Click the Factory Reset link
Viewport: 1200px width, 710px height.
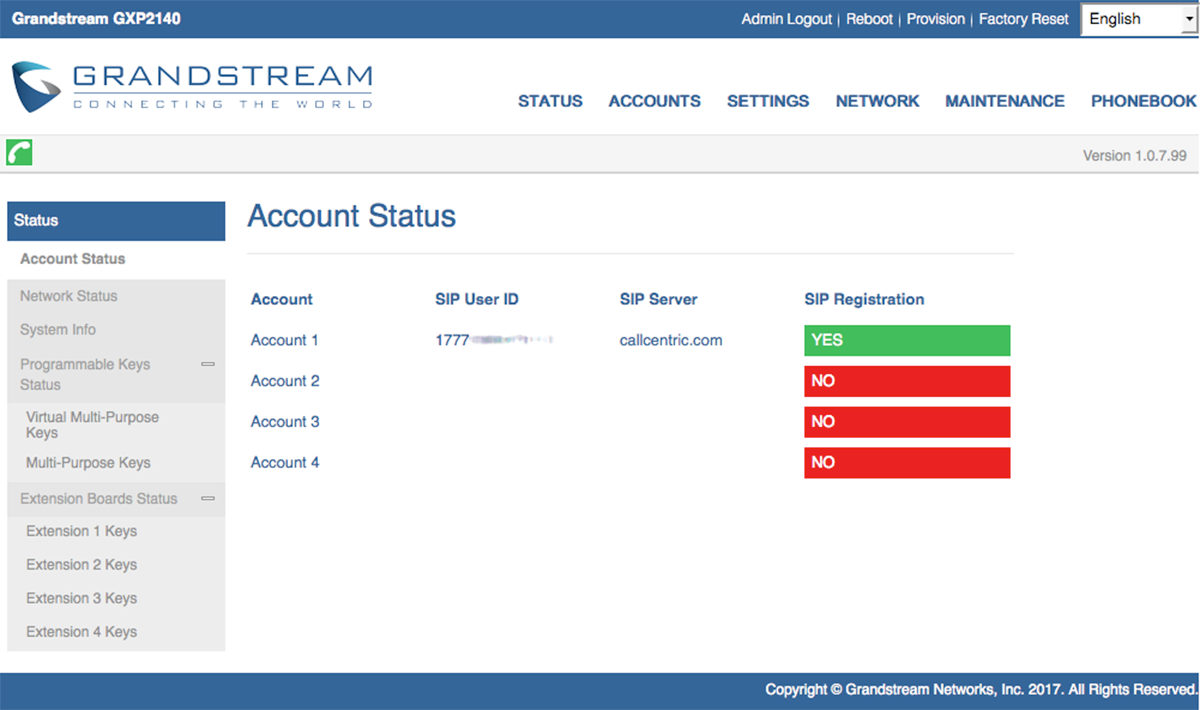click(x=1024, y=19)
